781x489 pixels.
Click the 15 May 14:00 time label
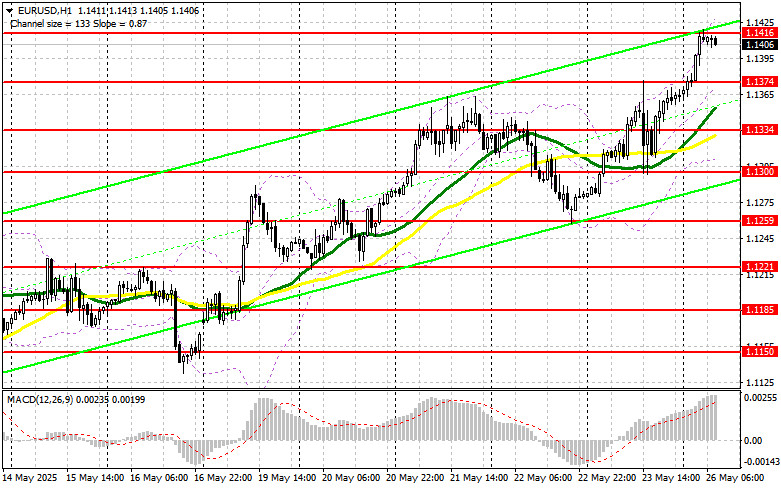pos(96,478)
